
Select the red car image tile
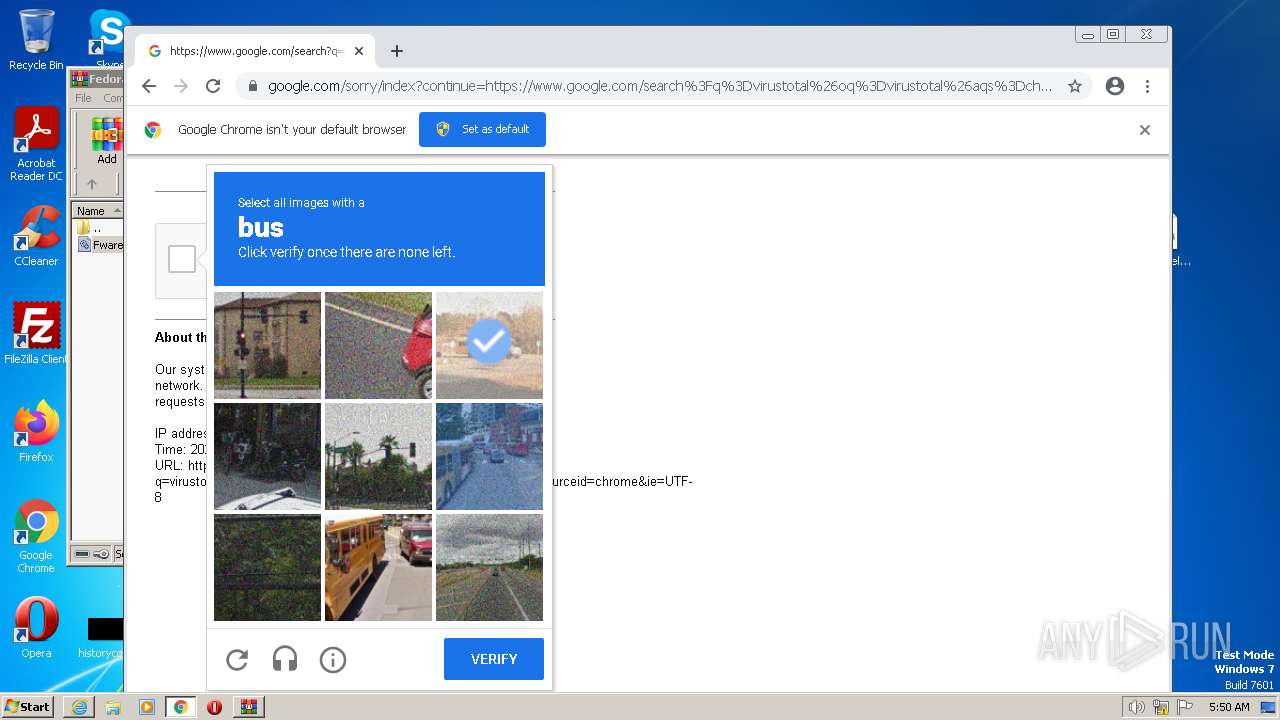tap(378, 345)
